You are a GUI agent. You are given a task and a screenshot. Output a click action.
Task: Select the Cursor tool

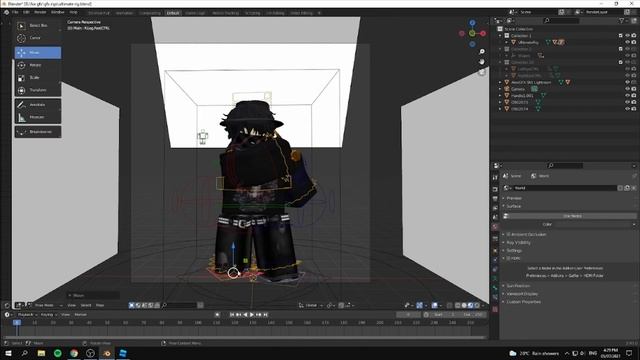(38, 38)
